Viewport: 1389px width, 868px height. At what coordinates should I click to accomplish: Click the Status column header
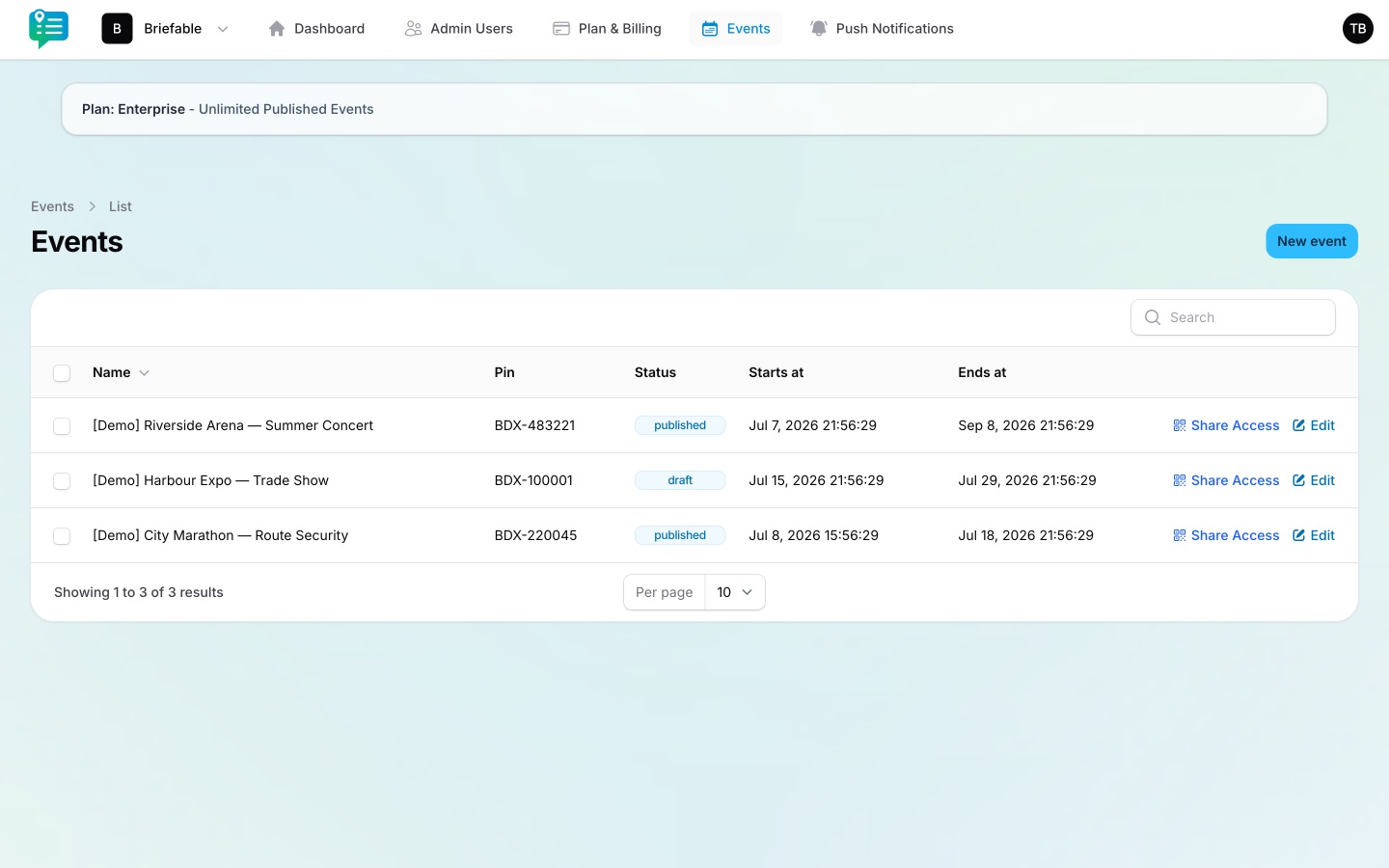click(655, 372)
